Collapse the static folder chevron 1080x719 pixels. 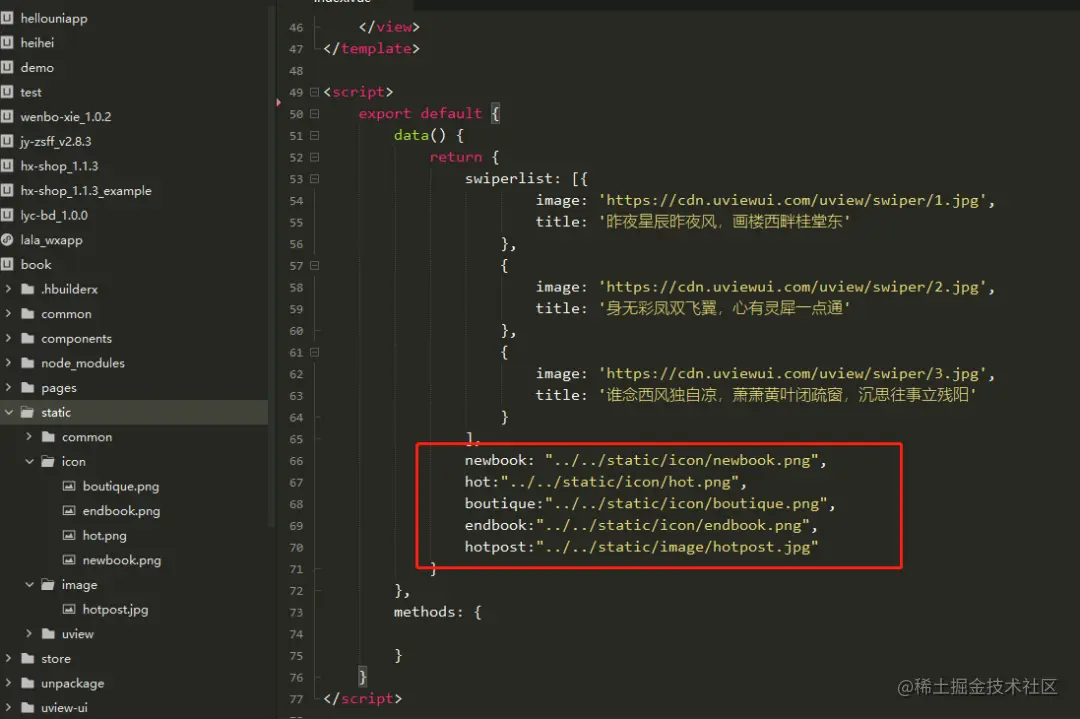coord(8,413)
